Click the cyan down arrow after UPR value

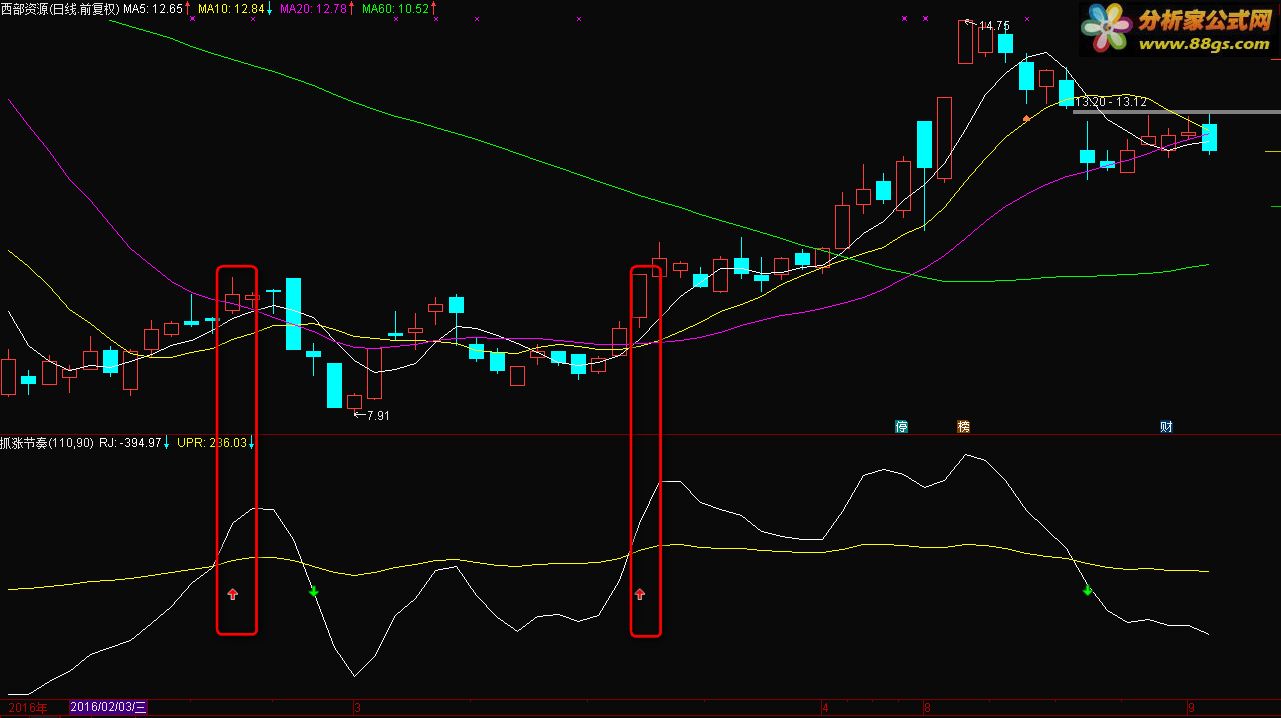click(x=250, y=442)
